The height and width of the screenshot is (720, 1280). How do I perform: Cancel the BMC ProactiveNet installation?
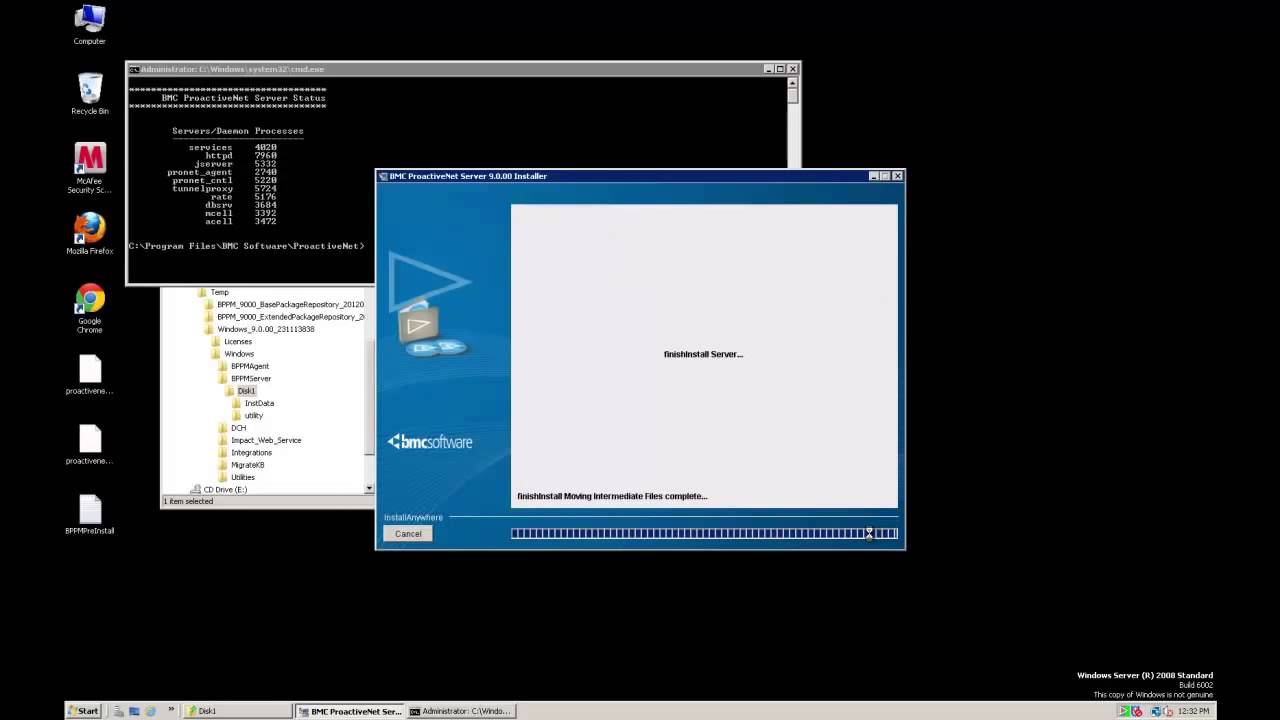(408, 534)
